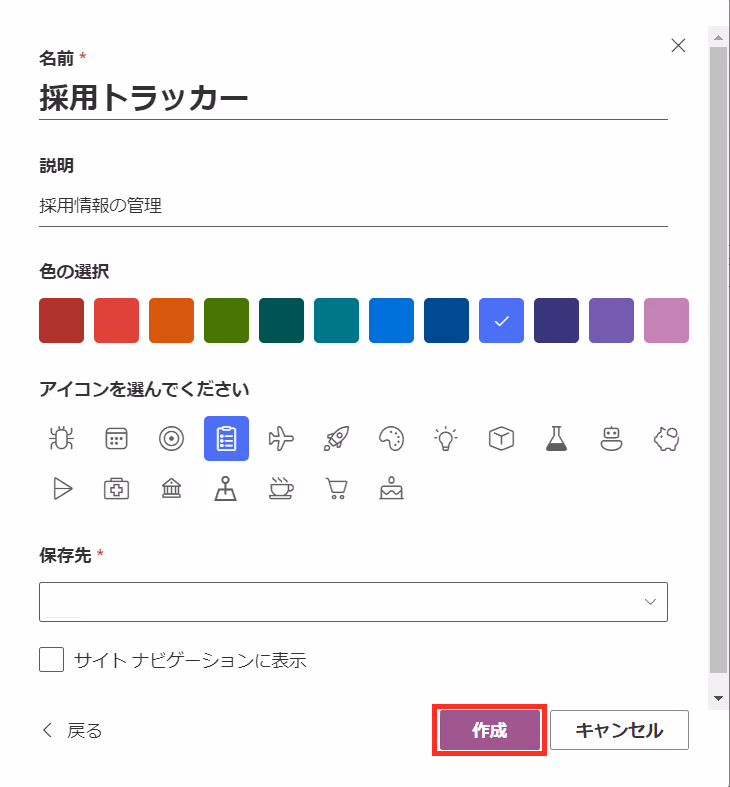The image size is (730, 787).
Task: Choose the birthday cake icon
Action: pos(392,488)
